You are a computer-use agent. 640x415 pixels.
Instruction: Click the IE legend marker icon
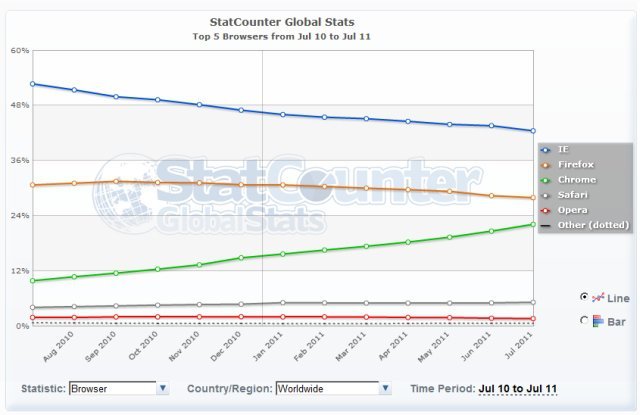[x=546, y=149]
